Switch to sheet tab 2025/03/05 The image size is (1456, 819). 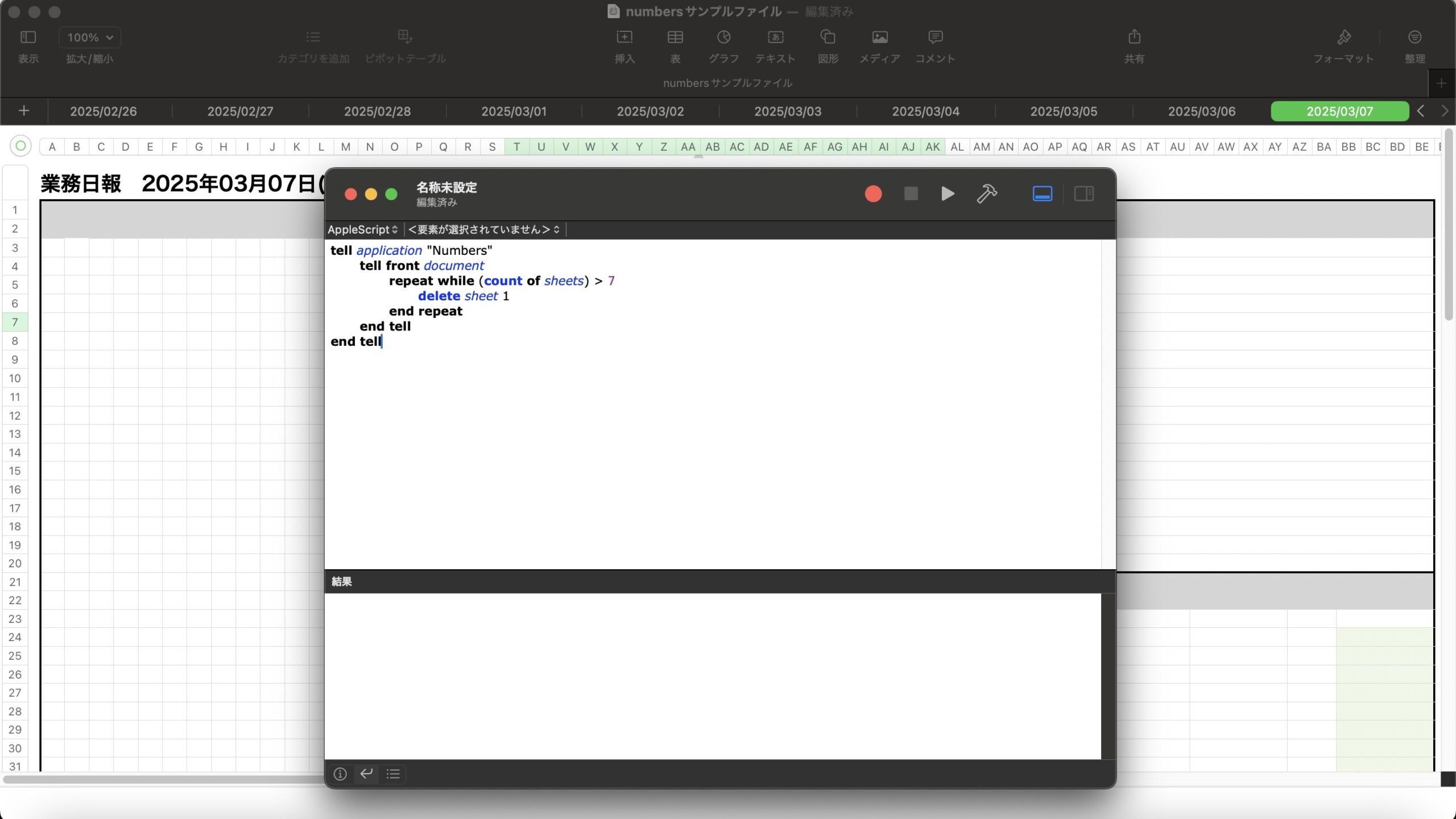coord(1064,111)
